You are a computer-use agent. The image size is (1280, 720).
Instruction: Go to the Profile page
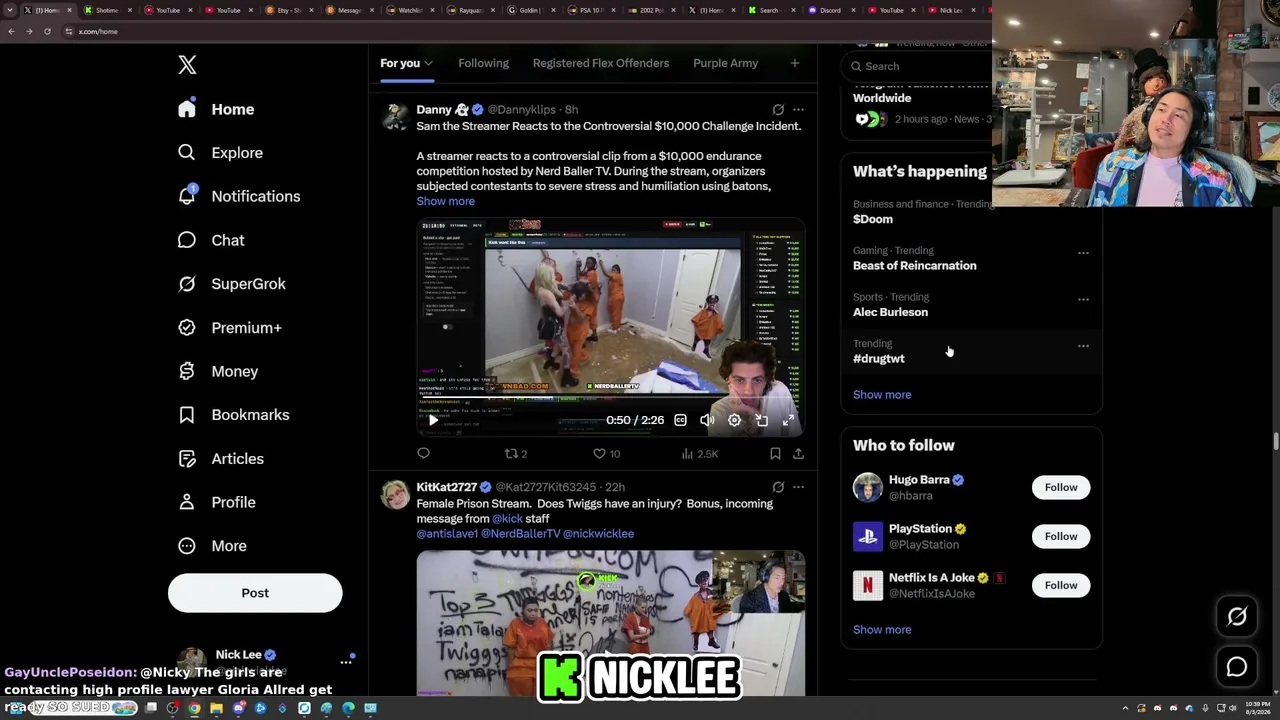point(216,502)
